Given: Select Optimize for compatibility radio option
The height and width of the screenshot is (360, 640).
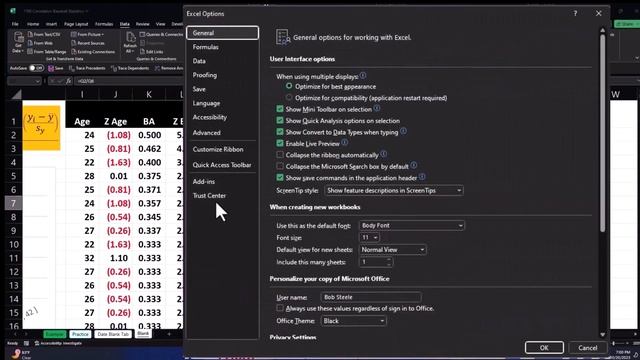Looking at the screenshot, I should pyautogui.click(x=289, y=98).
